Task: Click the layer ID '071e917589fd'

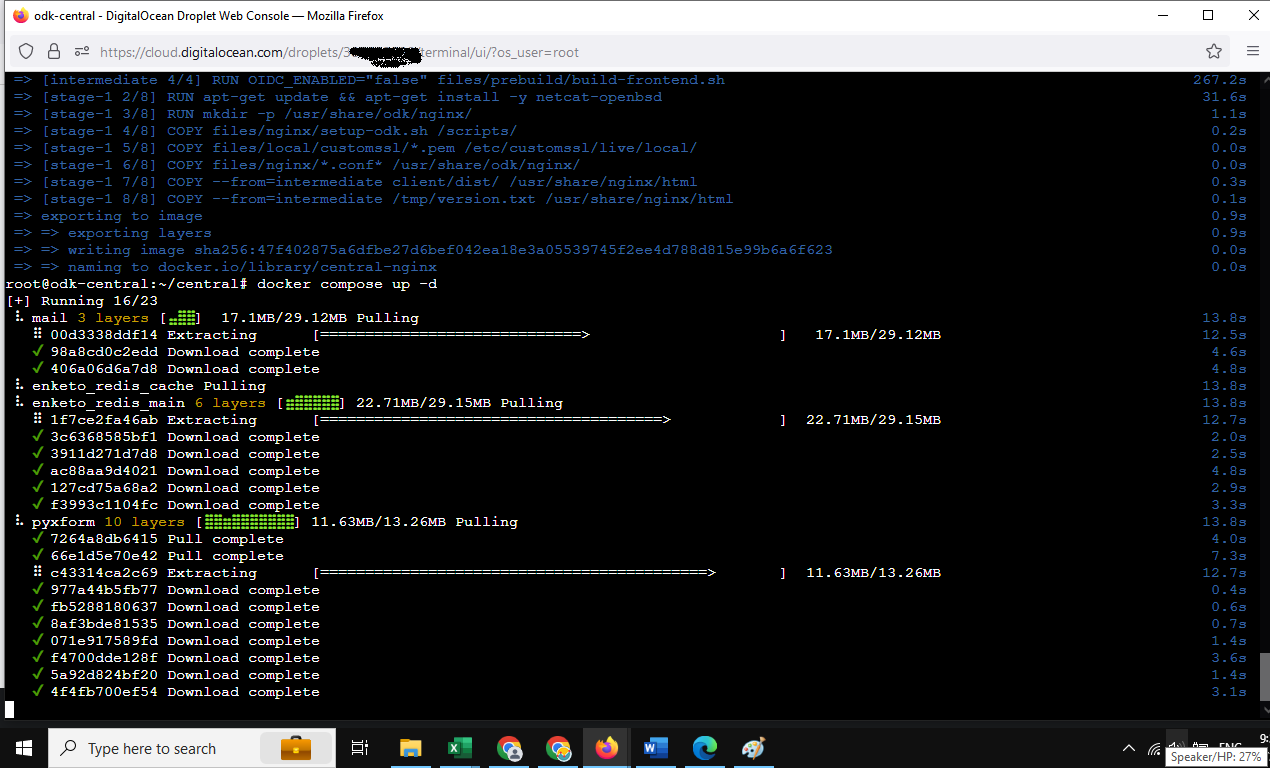Action: click(104, 641)
